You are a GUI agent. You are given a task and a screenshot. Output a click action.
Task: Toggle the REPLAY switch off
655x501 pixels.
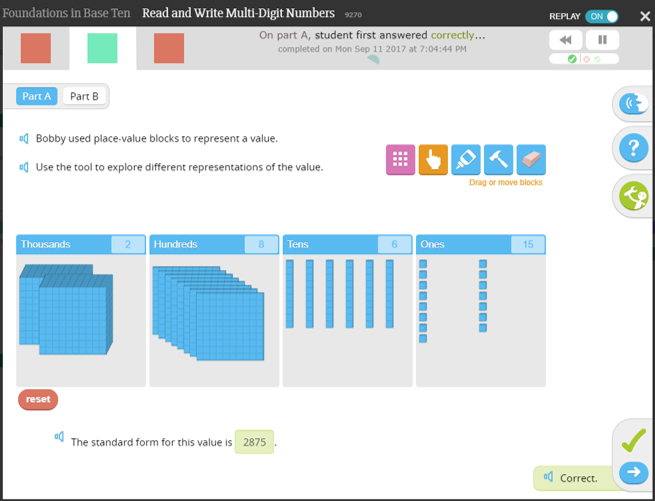[602, 16]
